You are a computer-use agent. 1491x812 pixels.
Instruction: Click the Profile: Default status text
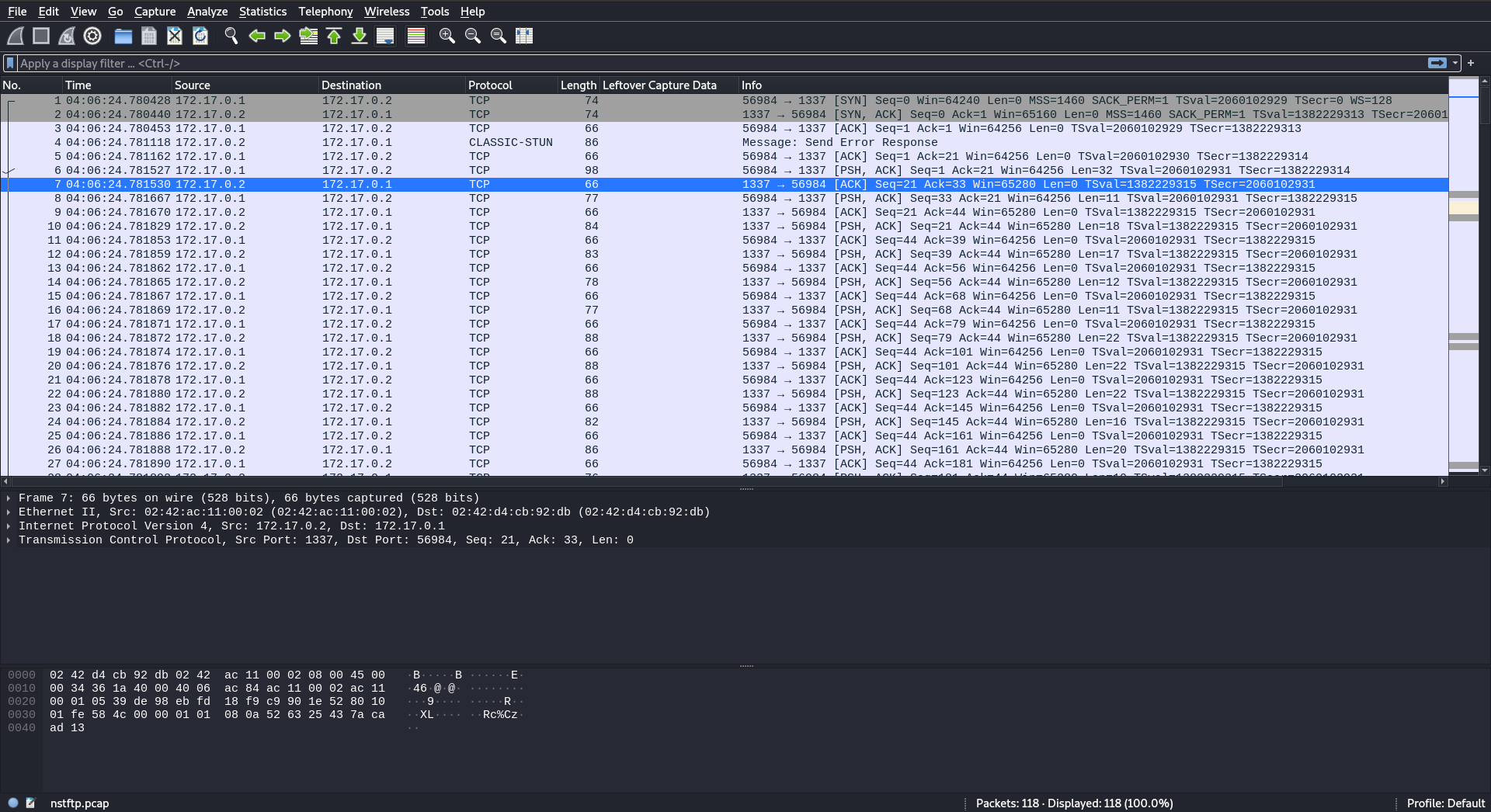pos(1445,803)
